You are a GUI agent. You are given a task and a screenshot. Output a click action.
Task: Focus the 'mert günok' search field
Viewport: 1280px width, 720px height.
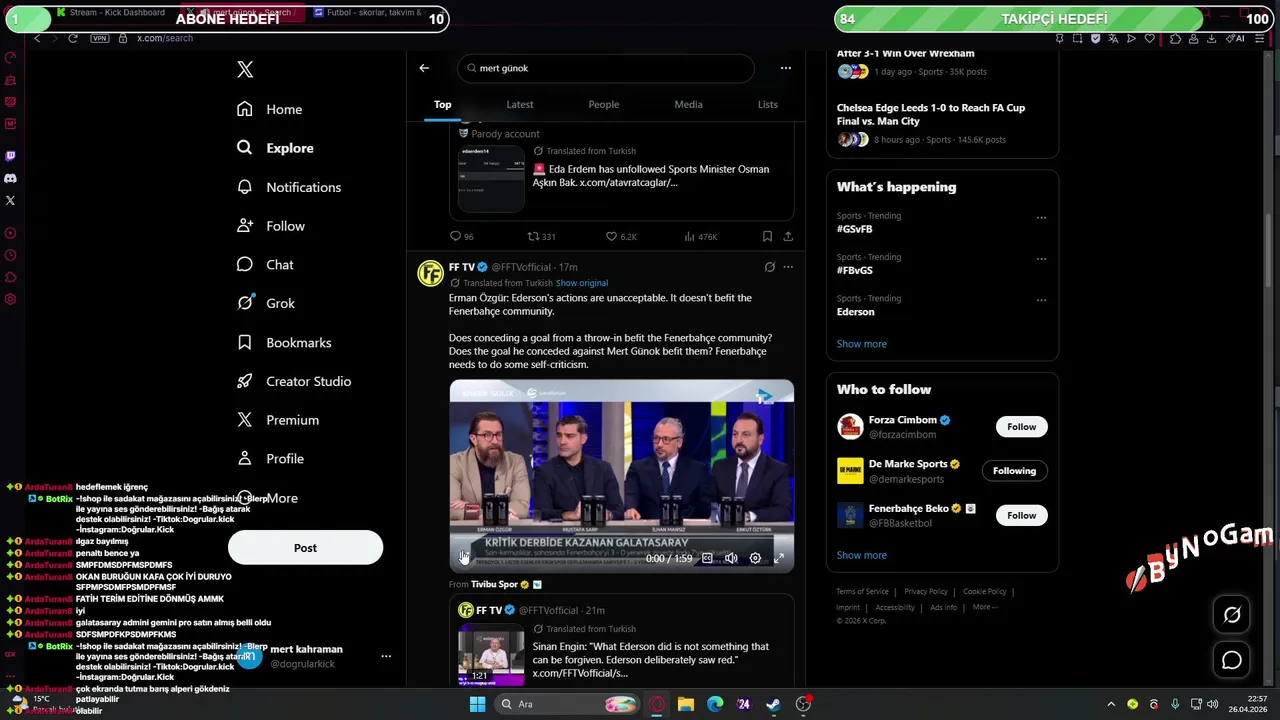coord(606,68)
